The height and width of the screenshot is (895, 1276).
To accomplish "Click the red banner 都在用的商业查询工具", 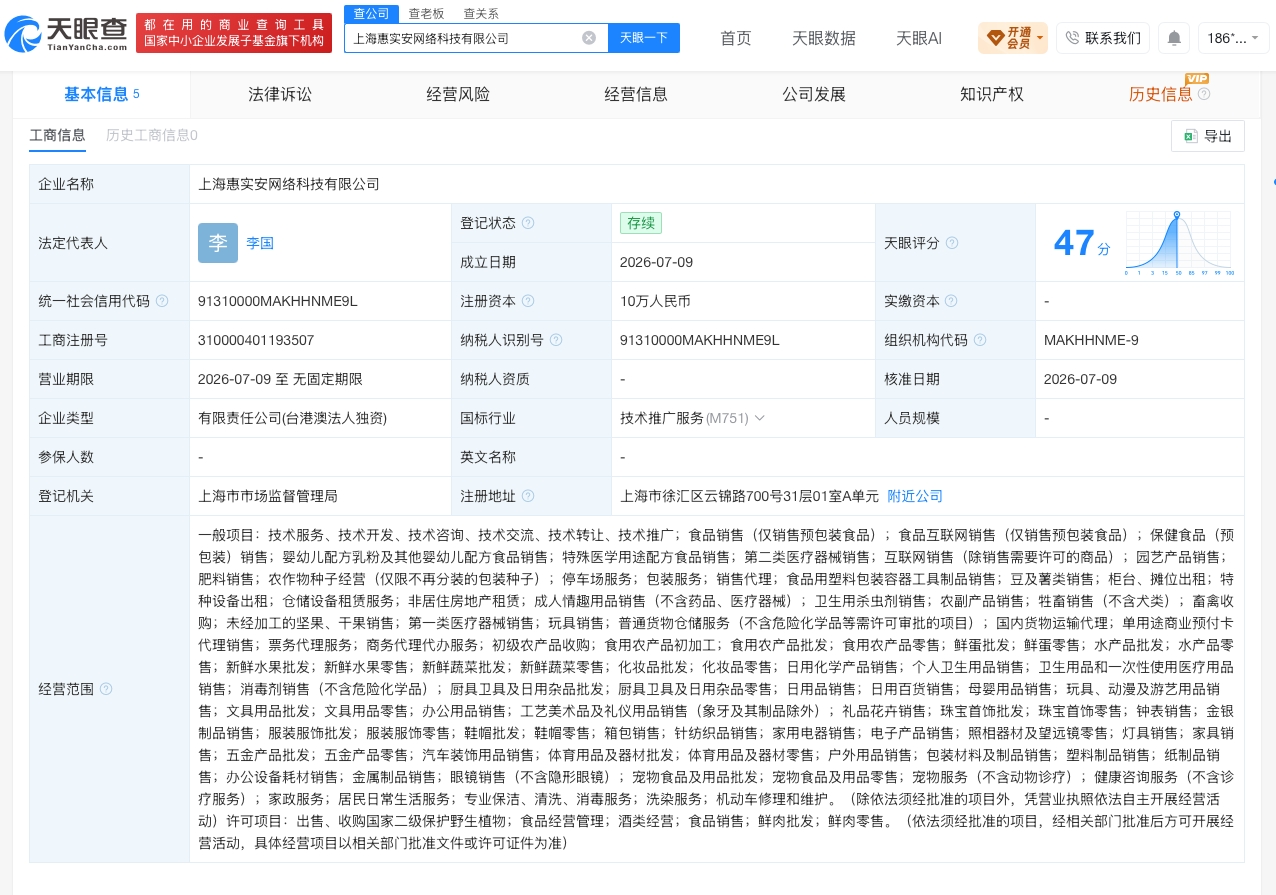I will [234, 33].
